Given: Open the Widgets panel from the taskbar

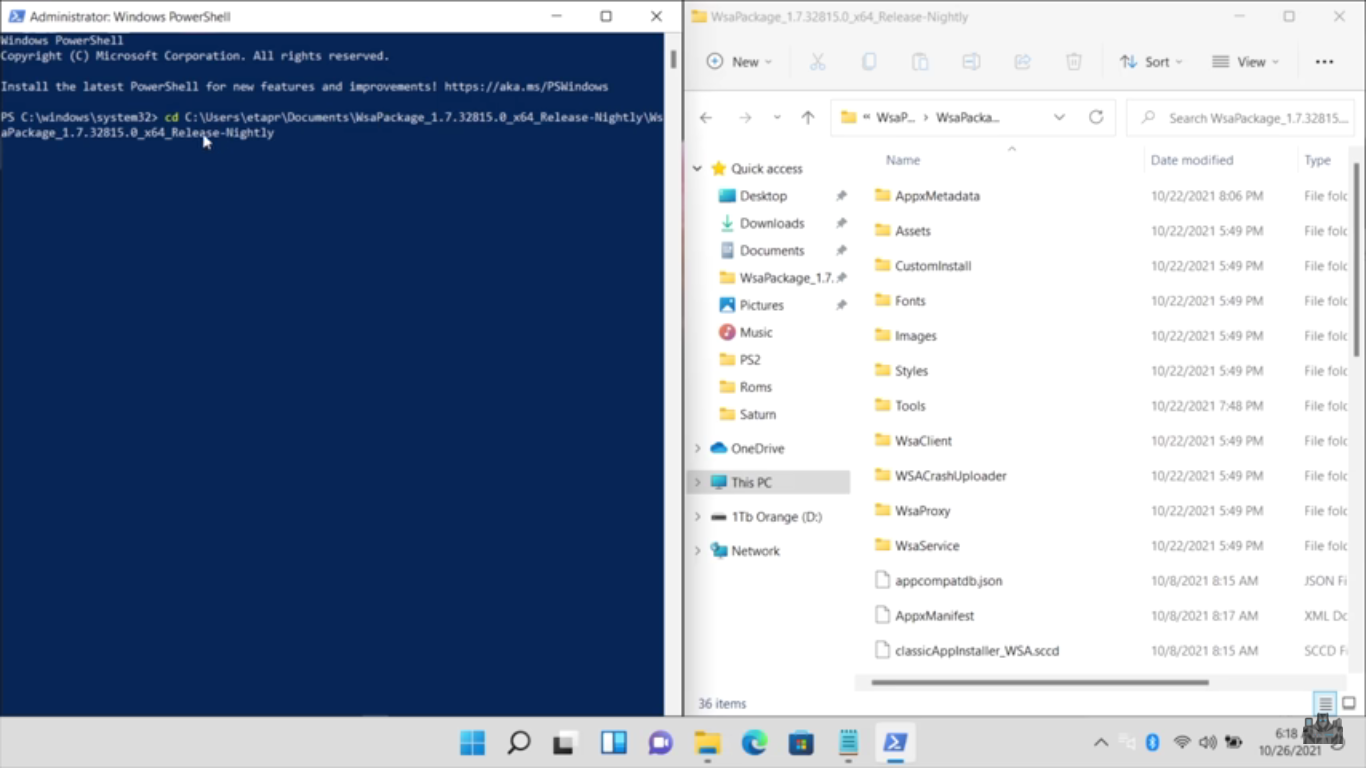Looking at the screenshot, I should [613, 743].
